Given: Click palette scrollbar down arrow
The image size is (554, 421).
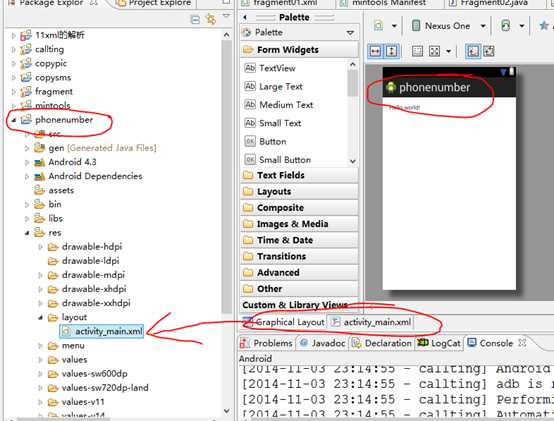Looking at the screenshot, I should coord(352,161).
